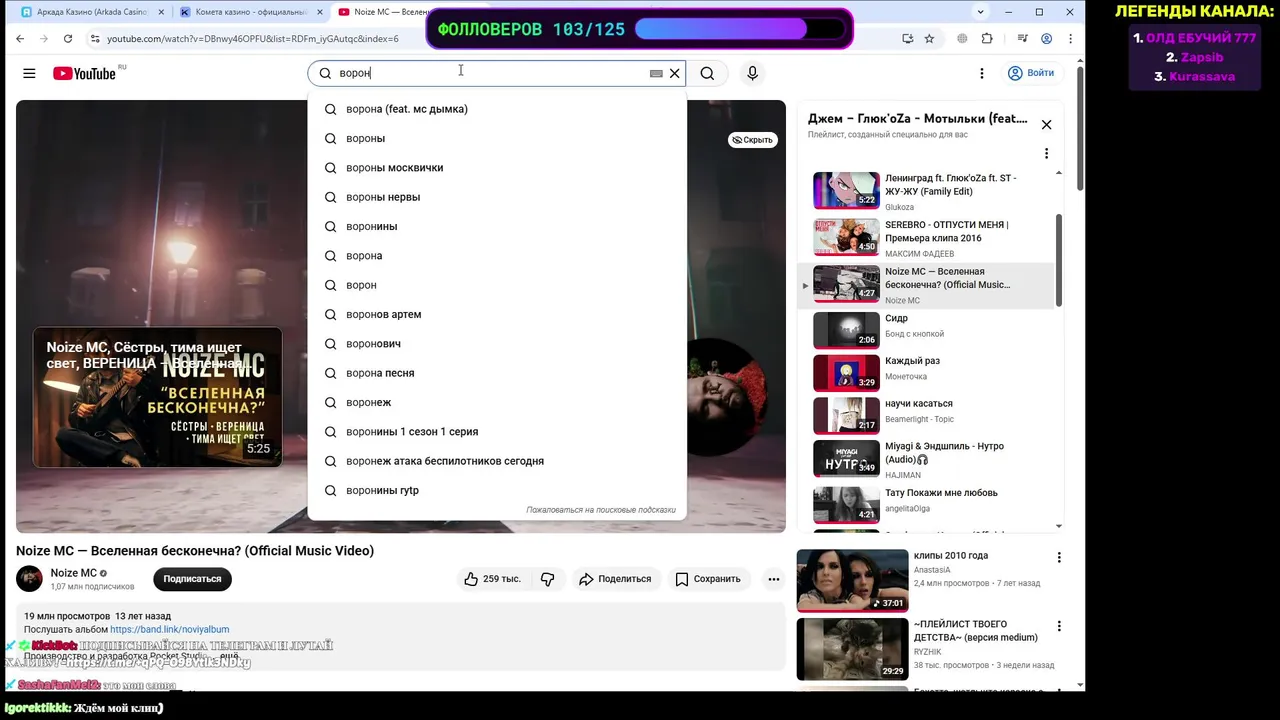The image size is (1280, 720).
Task: View site information icon in address bar
Action: 94,39
